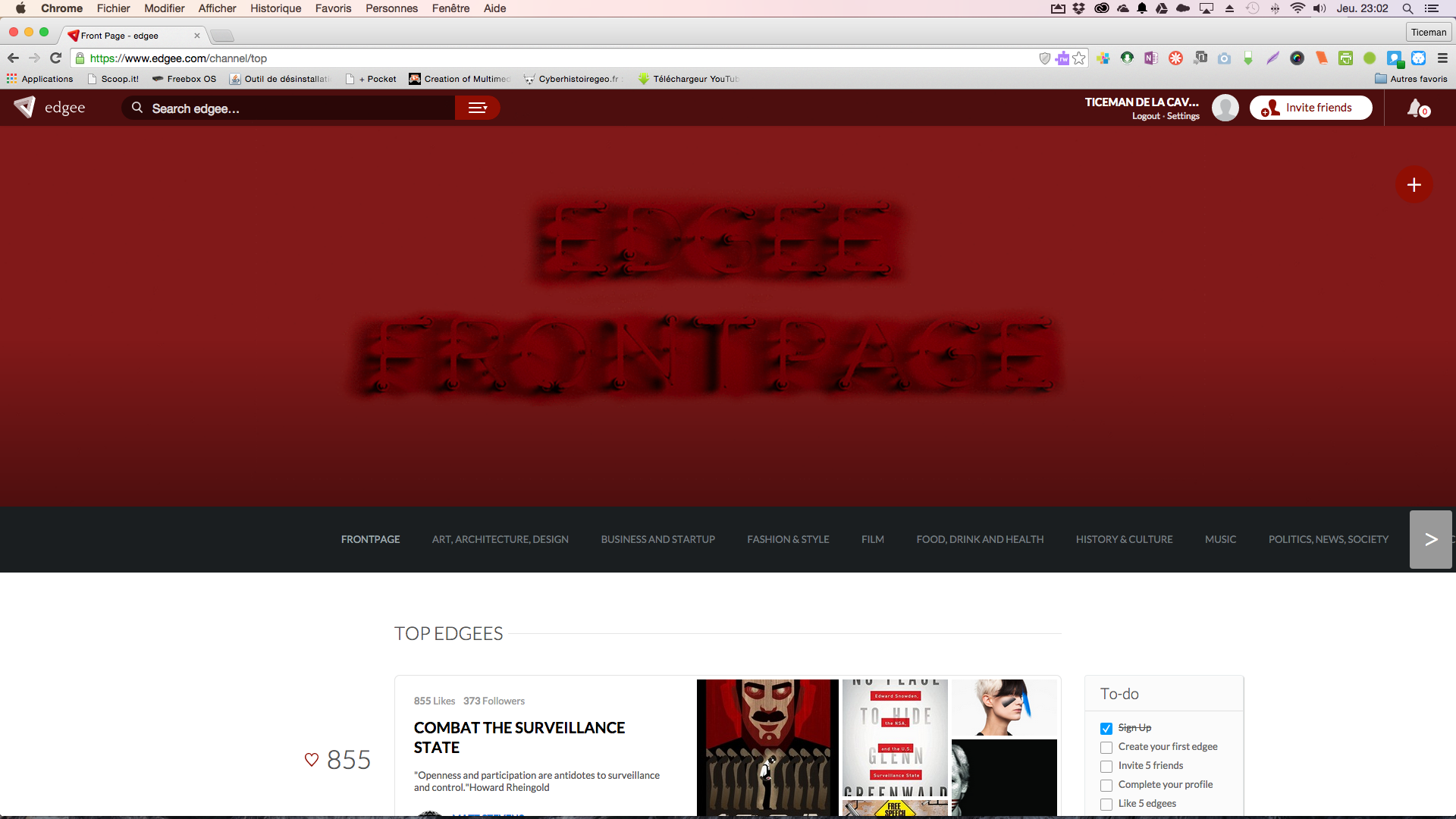Click the user profile avatar icon

tap(1224, 108)
